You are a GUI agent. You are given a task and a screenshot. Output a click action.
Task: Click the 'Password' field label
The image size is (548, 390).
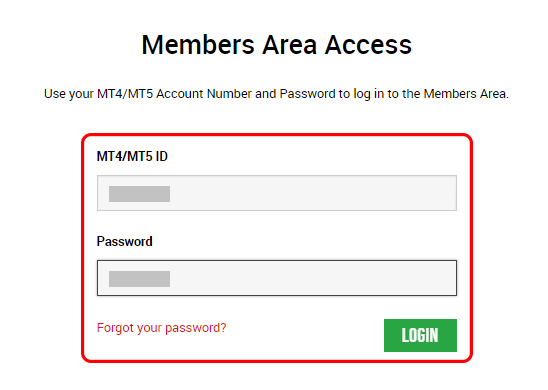[124, 241]
